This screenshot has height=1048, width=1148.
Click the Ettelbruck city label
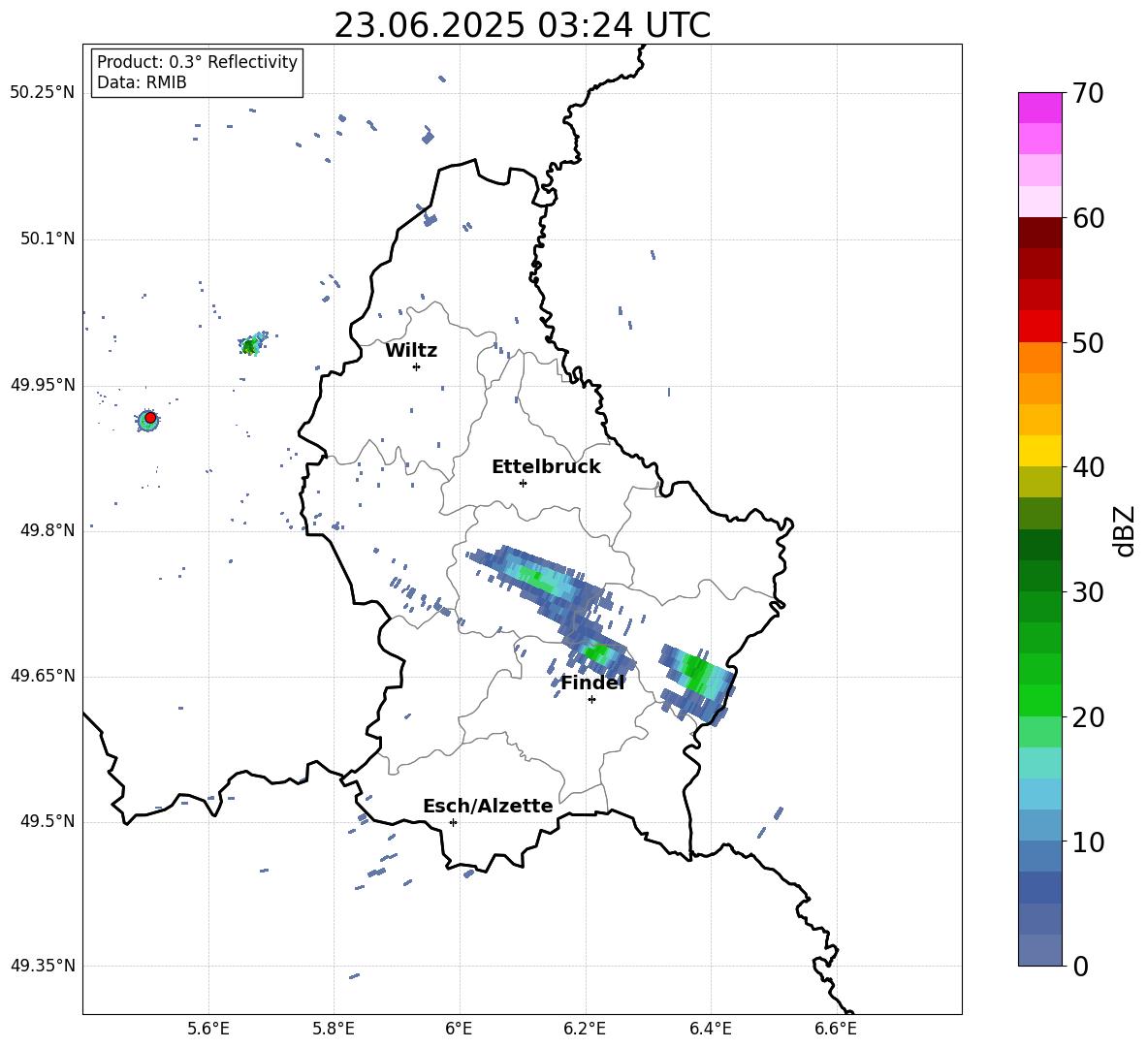coord(546,467)
